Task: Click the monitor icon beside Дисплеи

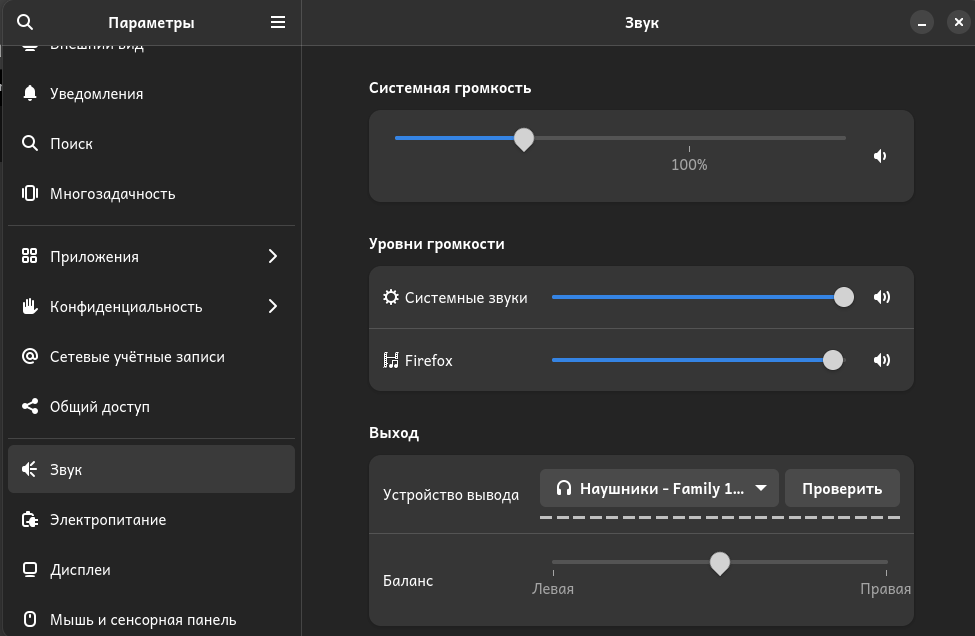Action: [30, 569]
